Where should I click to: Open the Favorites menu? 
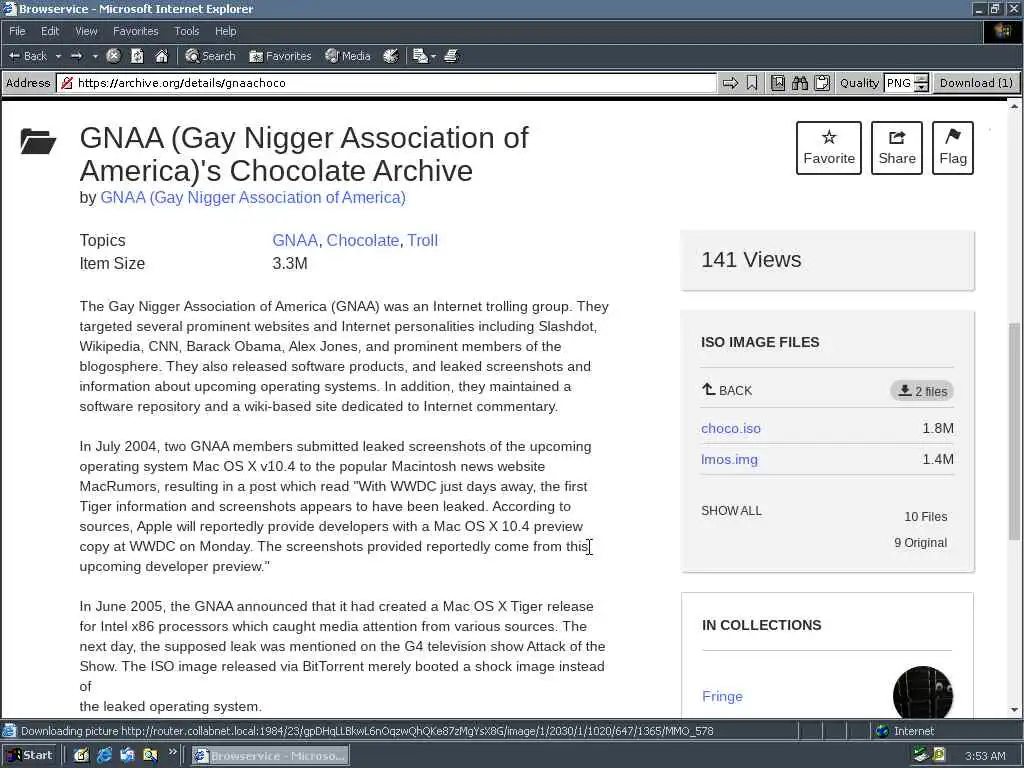pyautogui.click(x=135, y=31)
